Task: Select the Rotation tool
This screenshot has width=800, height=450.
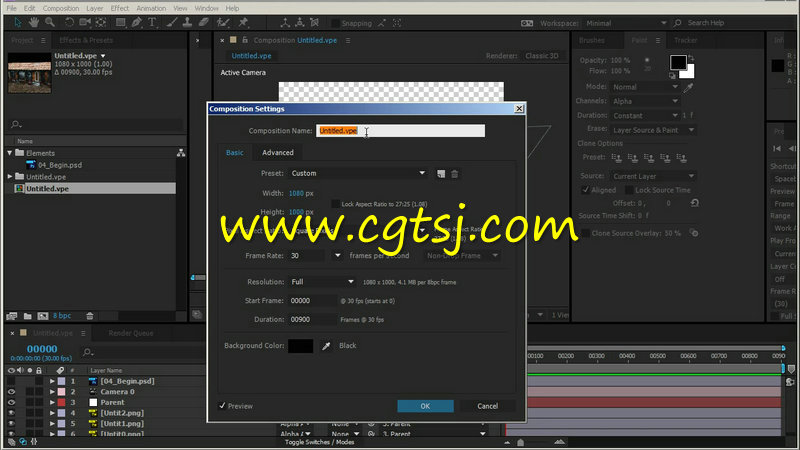Action: (69, 22)
